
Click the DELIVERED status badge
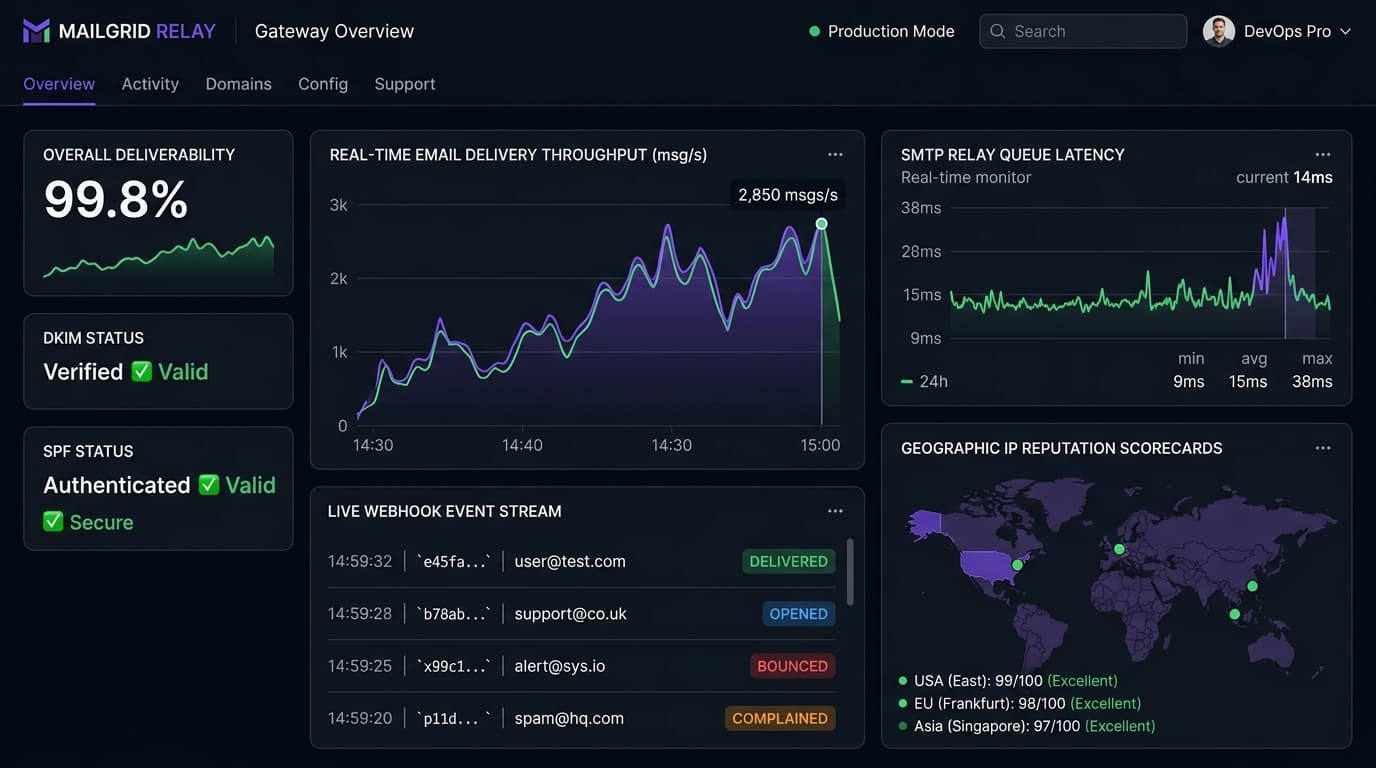click(789, 562)
